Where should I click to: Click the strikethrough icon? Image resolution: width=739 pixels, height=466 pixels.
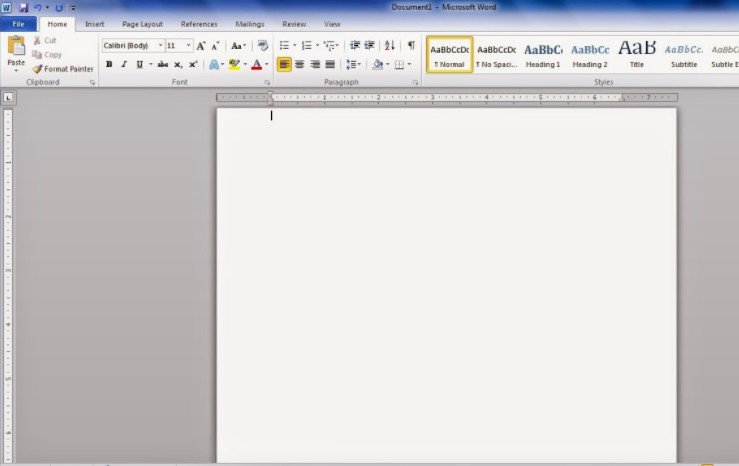pyautogui.click(x=162, y=64)
